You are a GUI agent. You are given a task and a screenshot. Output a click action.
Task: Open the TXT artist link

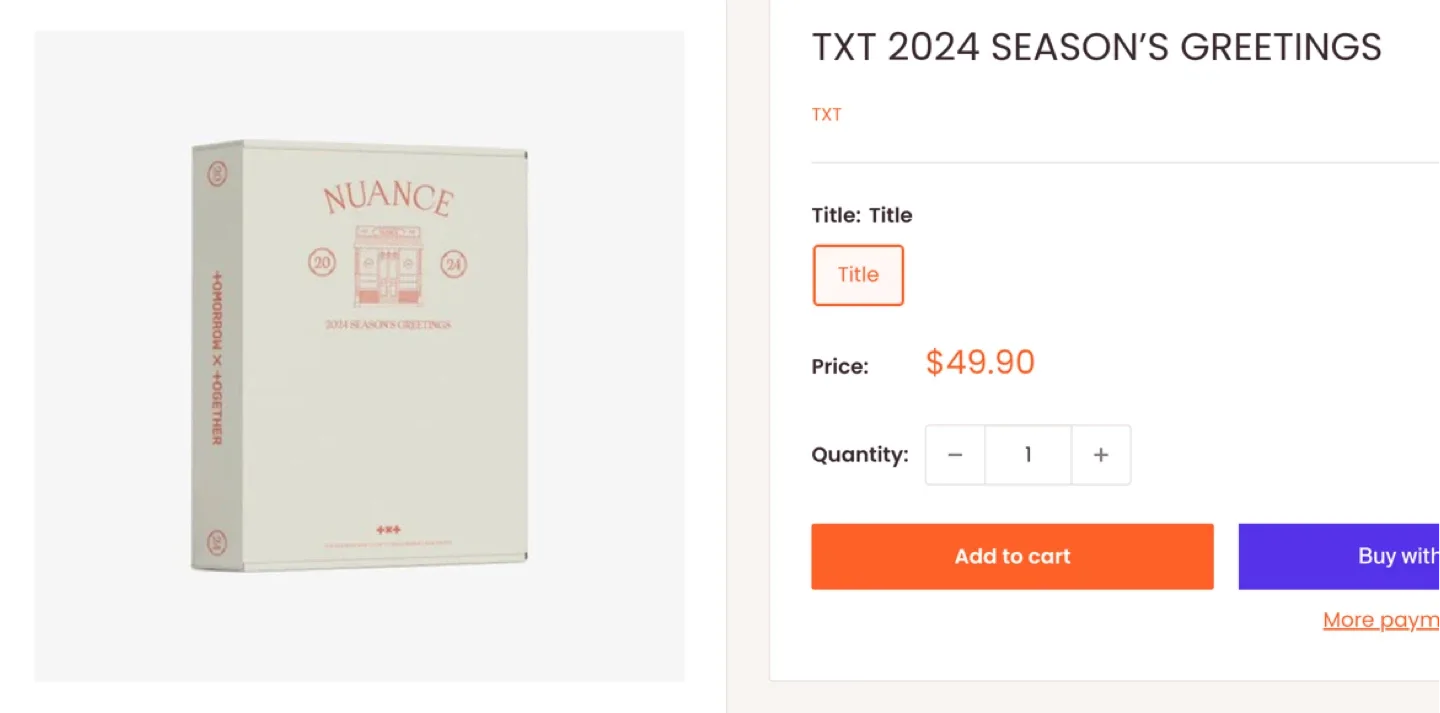(826, 114)
